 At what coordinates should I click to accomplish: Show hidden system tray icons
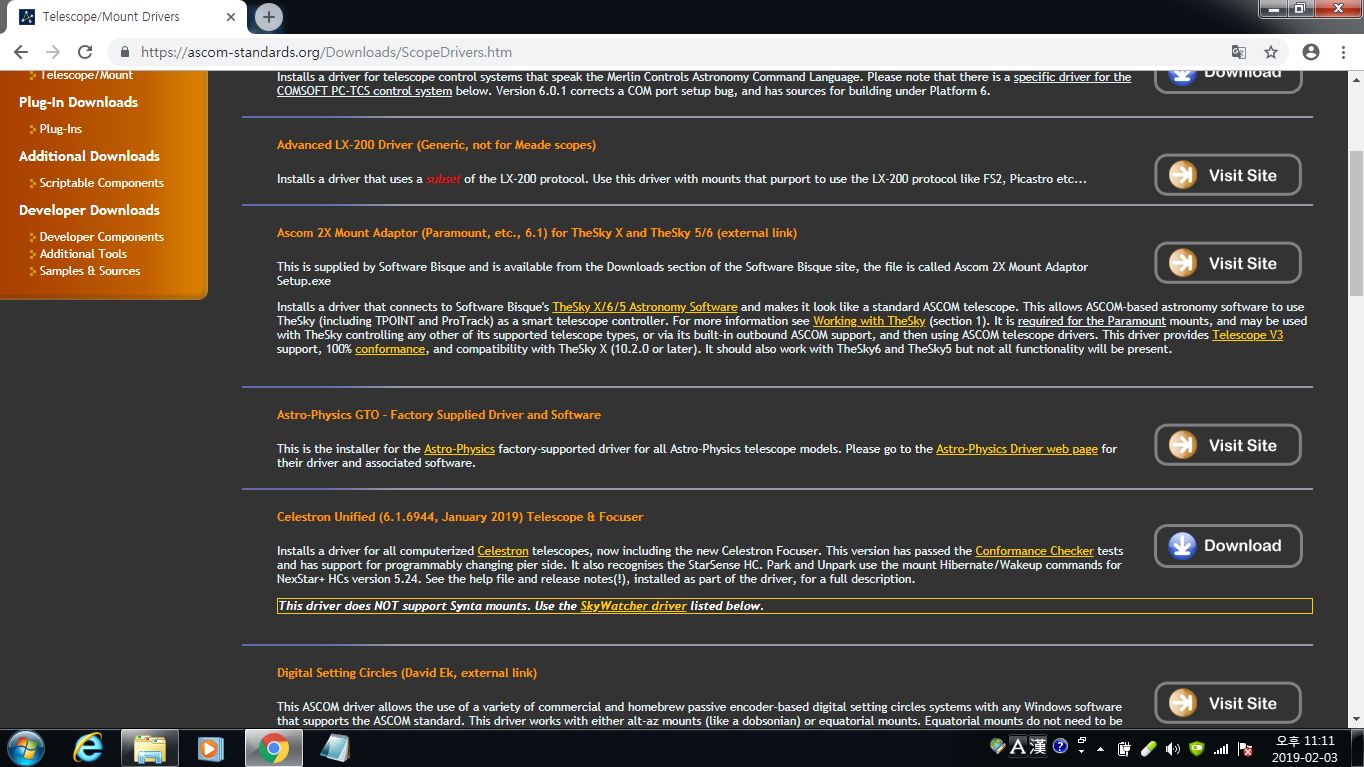click(x=1101, y=748)
